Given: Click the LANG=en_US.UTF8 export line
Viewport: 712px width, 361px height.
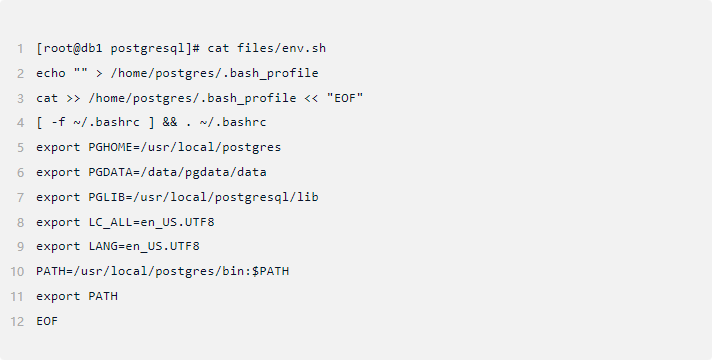Looking at the screenshot, I should (118, 247).
